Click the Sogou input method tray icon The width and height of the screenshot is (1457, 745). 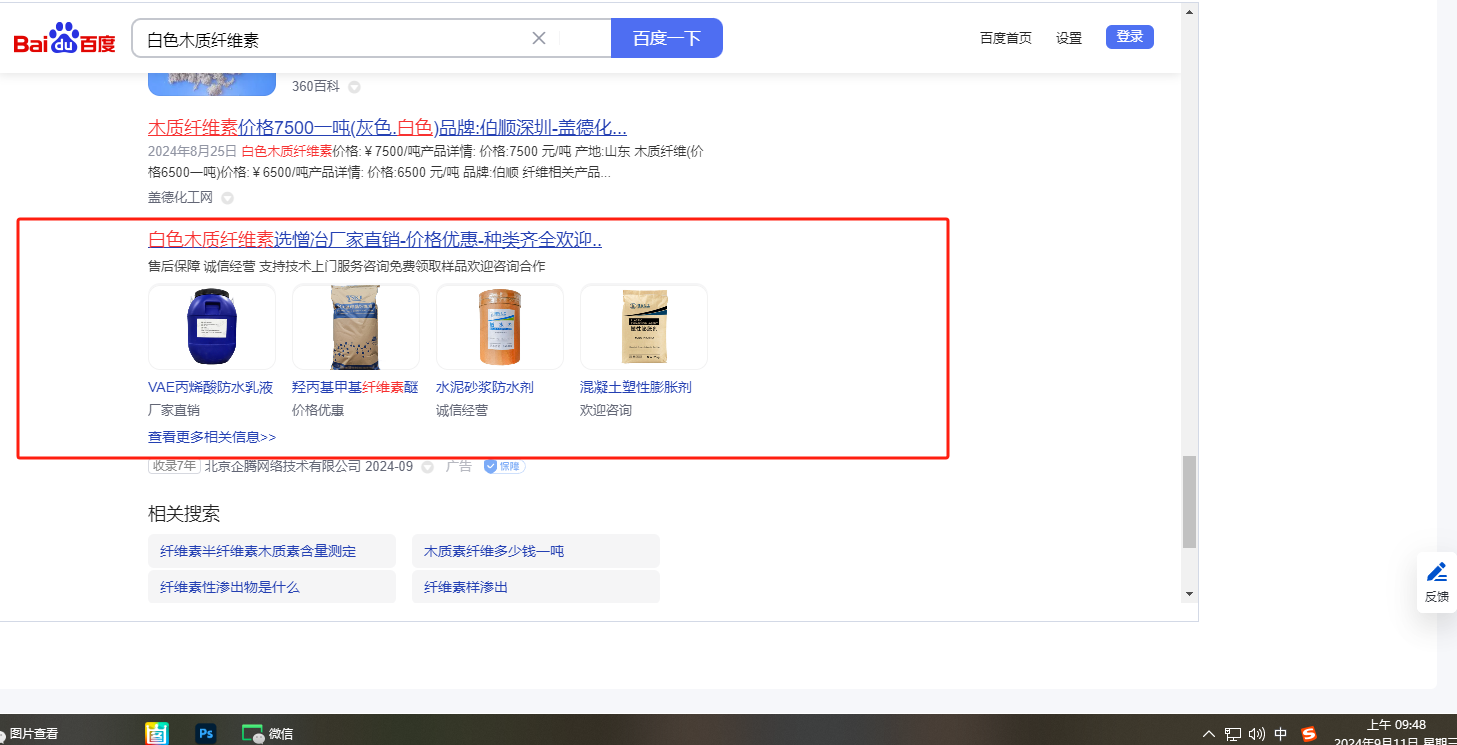(1310, 734)
